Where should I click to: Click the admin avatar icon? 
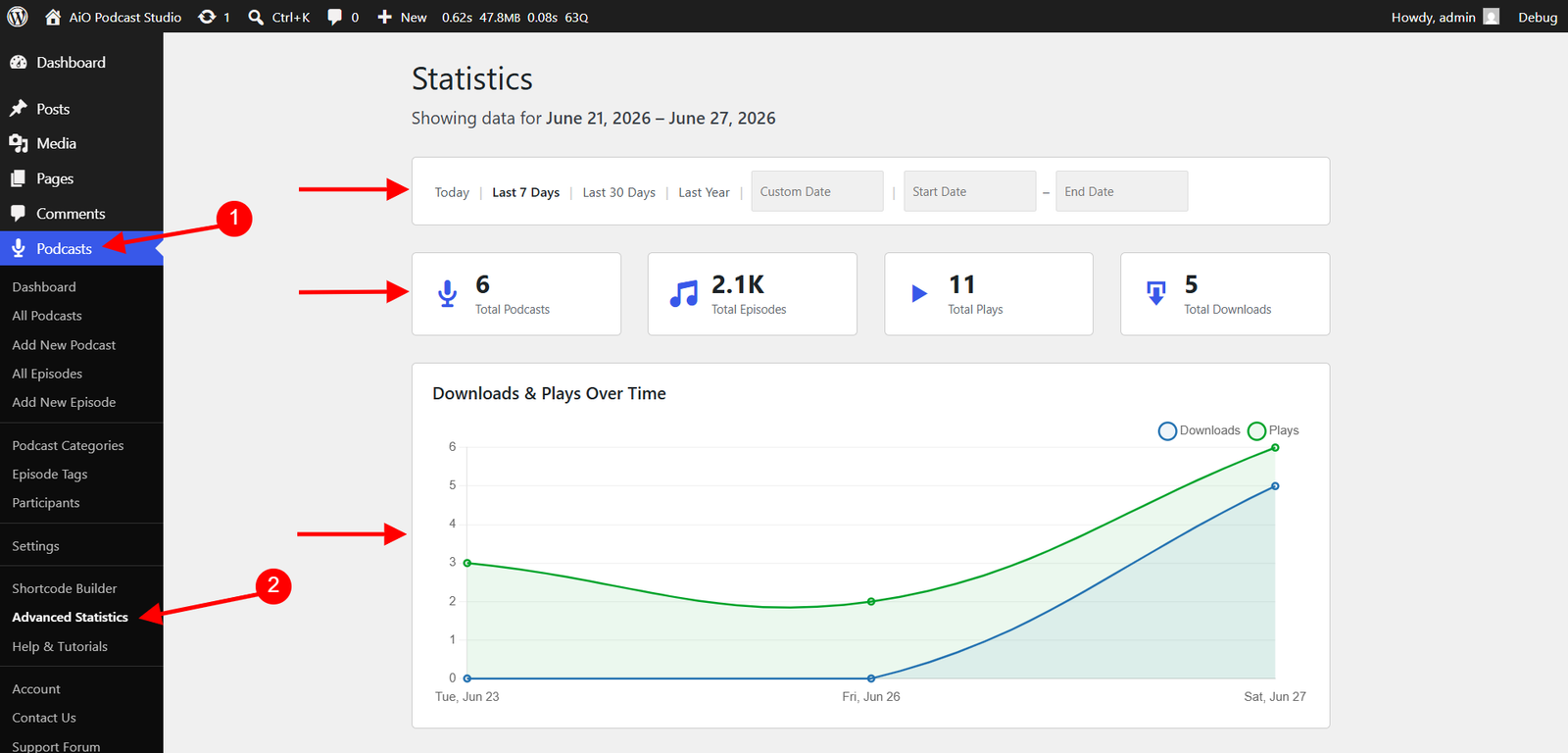pyautogui.click(x=1492, y=17)
